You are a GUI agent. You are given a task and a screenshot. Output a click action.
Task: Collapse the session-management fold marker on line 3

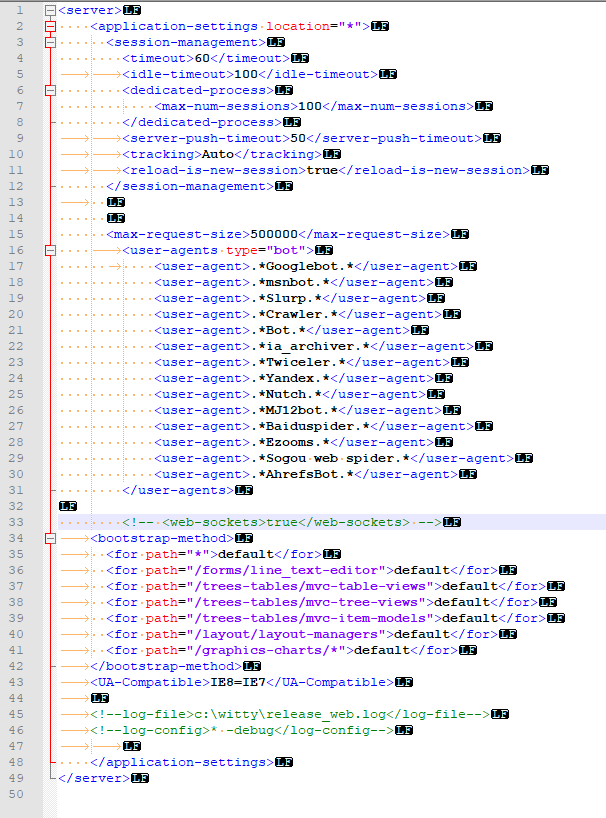50,42
